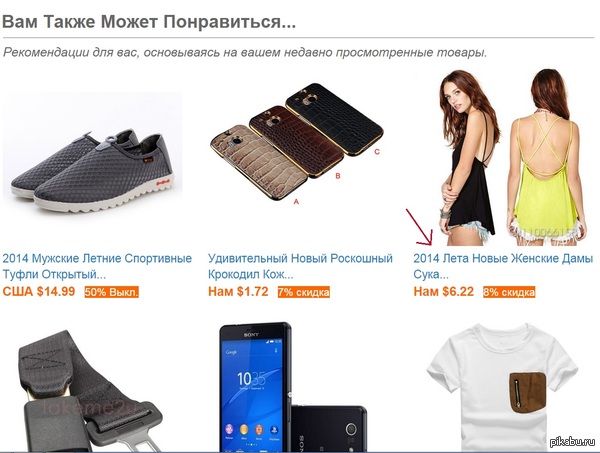Click '2014 Мужские Летние Спортивные Туфли' link
The image size is (600, 453).
tap(97, 266)
